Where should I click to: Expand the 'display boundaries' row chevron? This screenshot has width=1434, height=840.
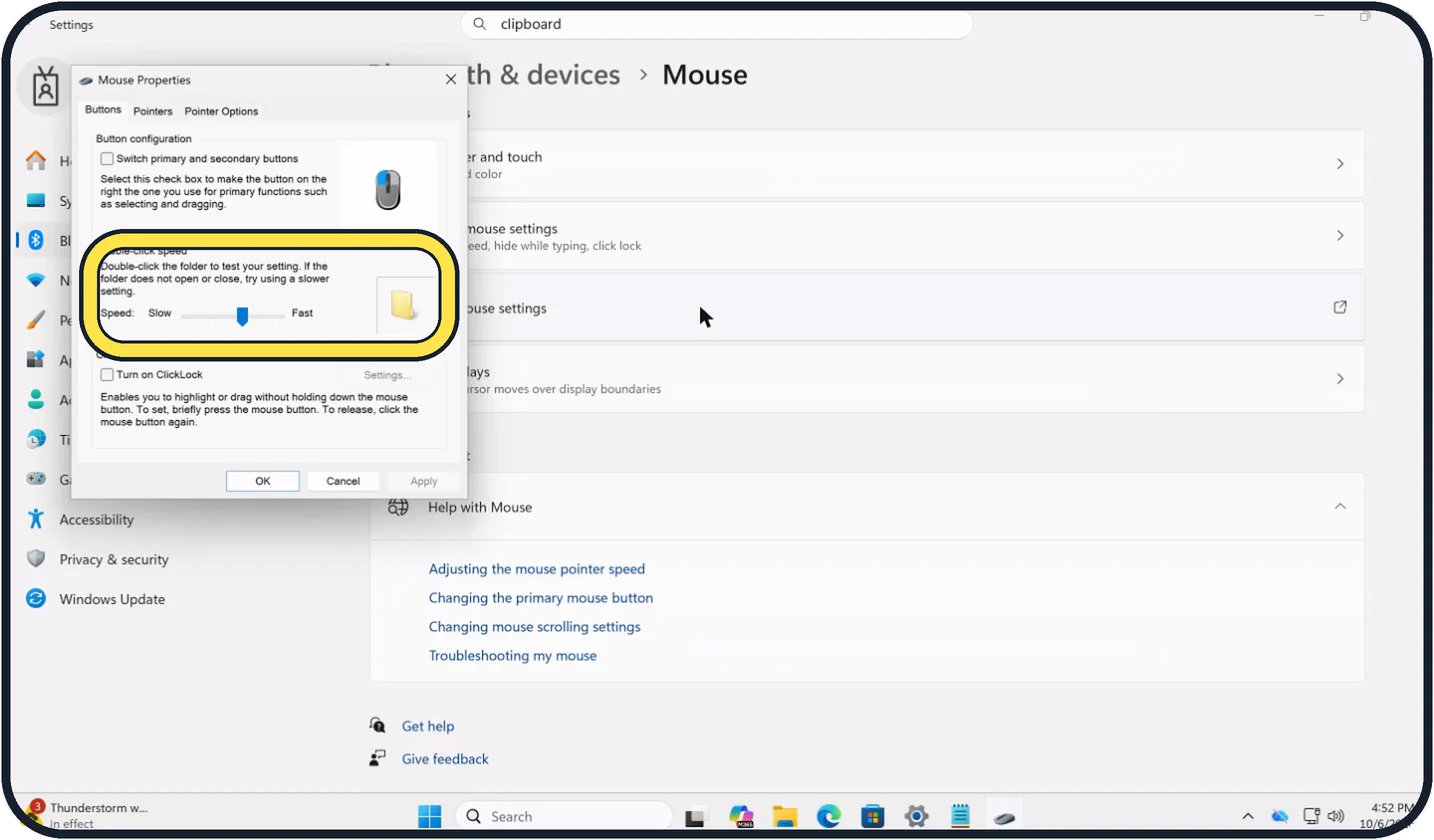point(1340,379)
